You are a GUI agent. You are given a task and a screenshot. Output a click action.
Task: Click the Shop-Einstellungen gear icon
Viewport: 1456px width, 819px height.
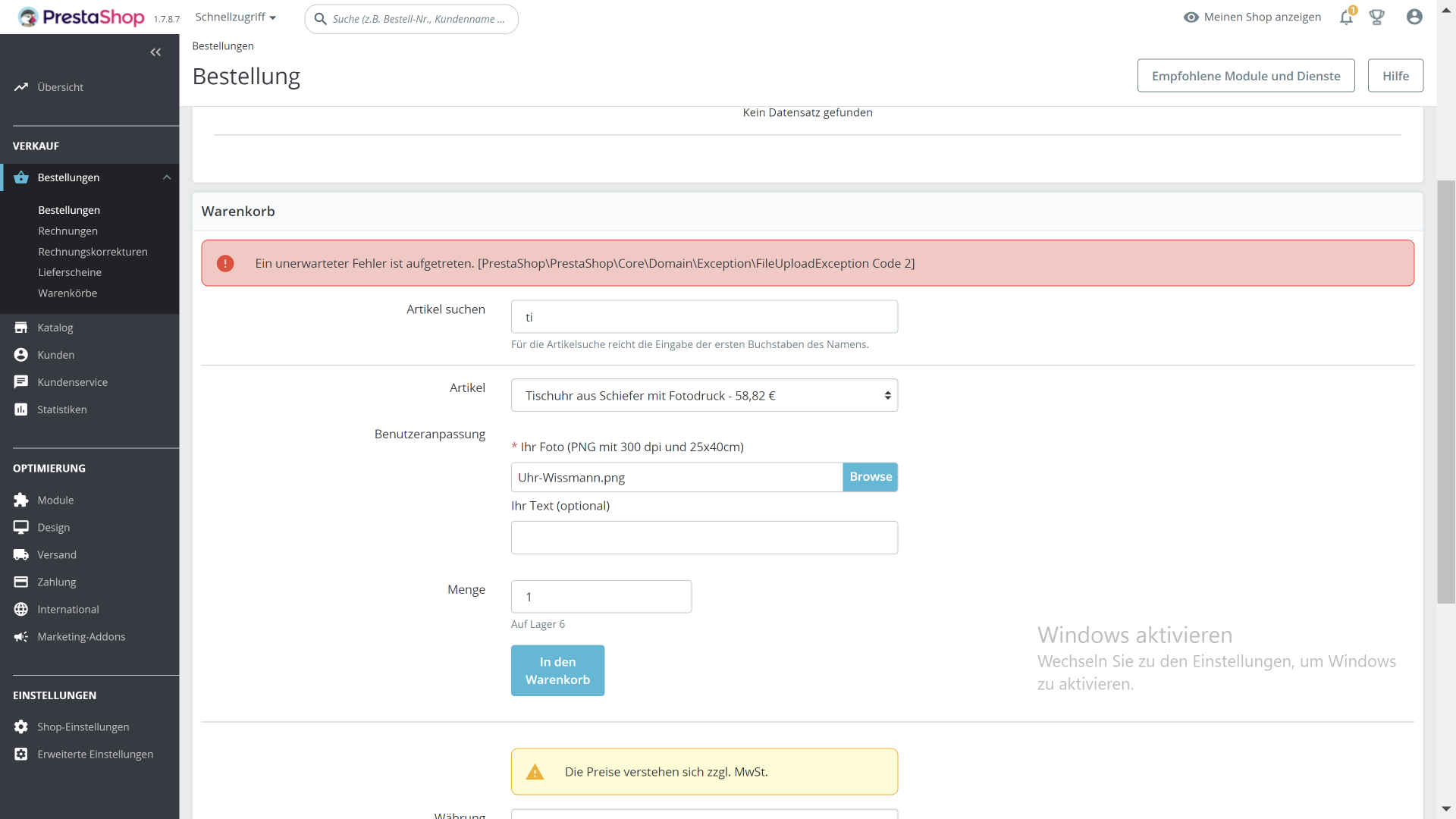pos(21,727)
